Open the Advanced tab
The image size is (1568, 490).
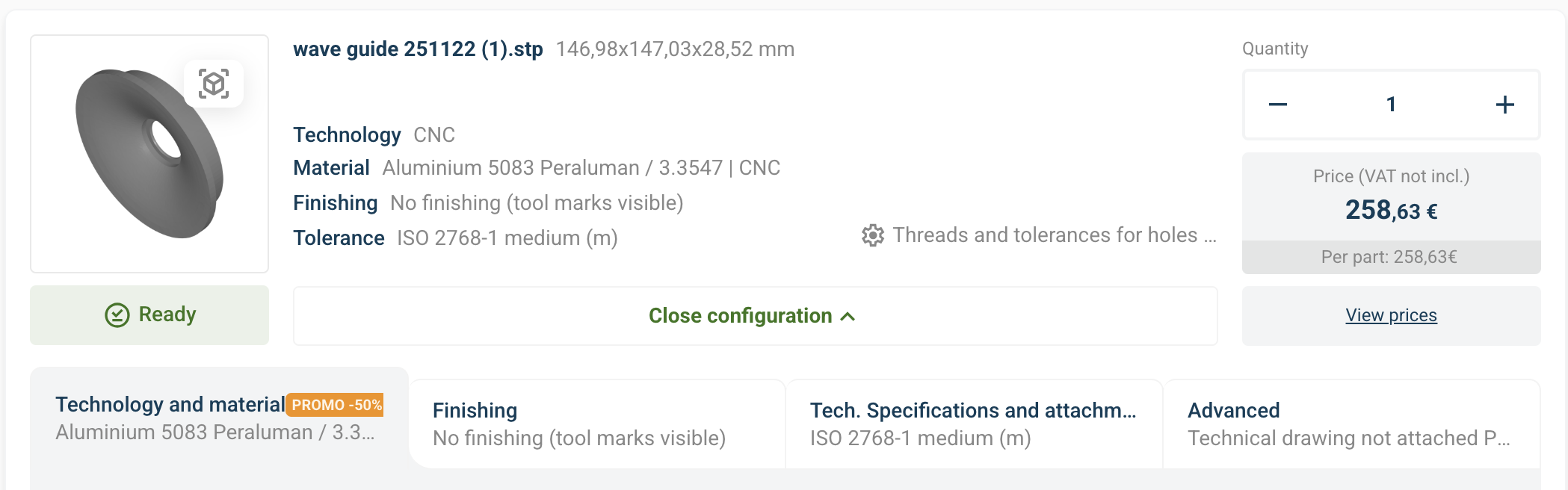1351,424
